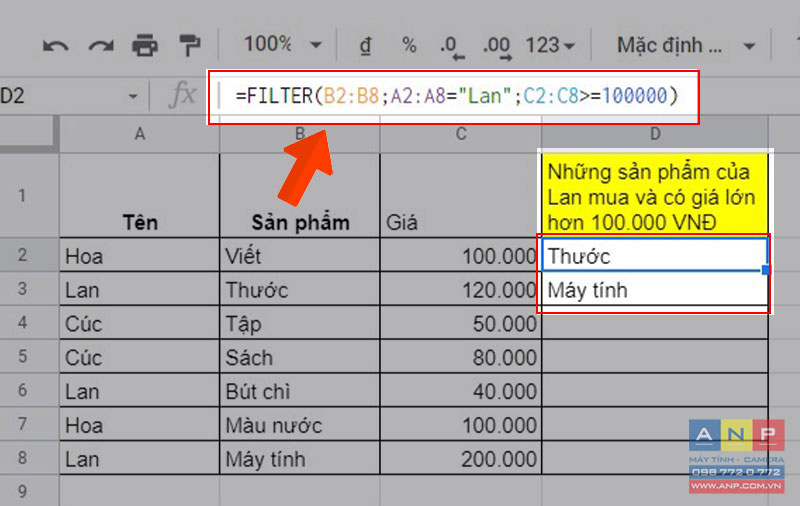The image size is (800, 506).
Task: Select row 9 header
Action: tap(30, 491)
